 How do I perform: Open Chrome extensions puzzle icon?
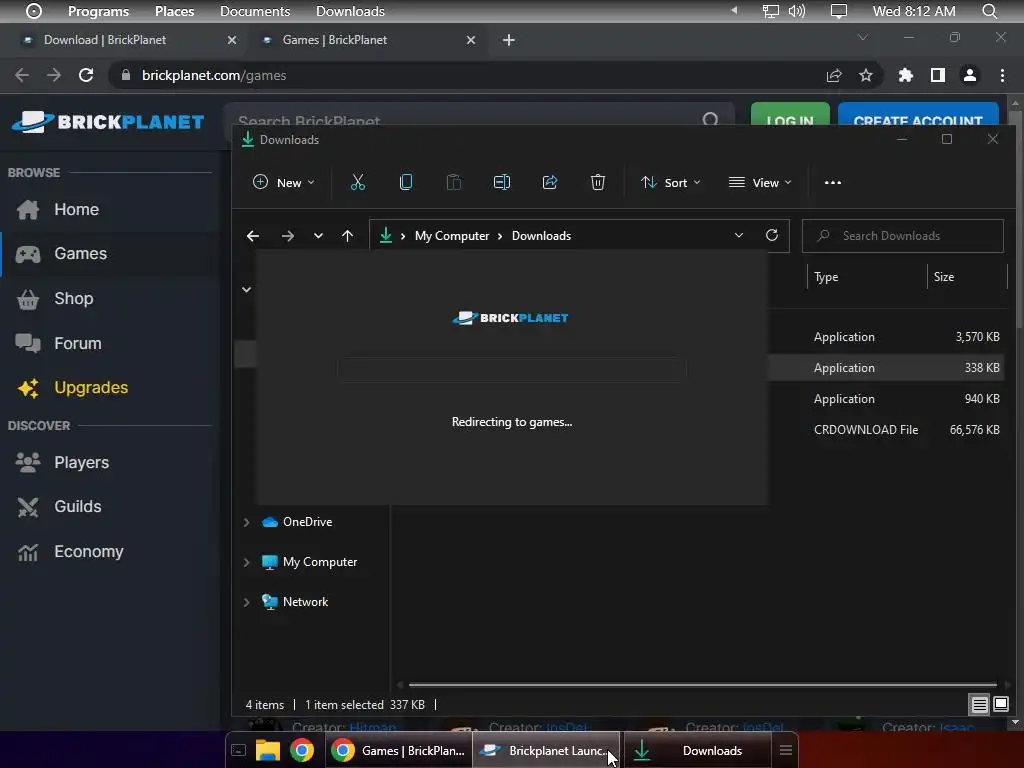pyautogui.click(x=905, y=75)
